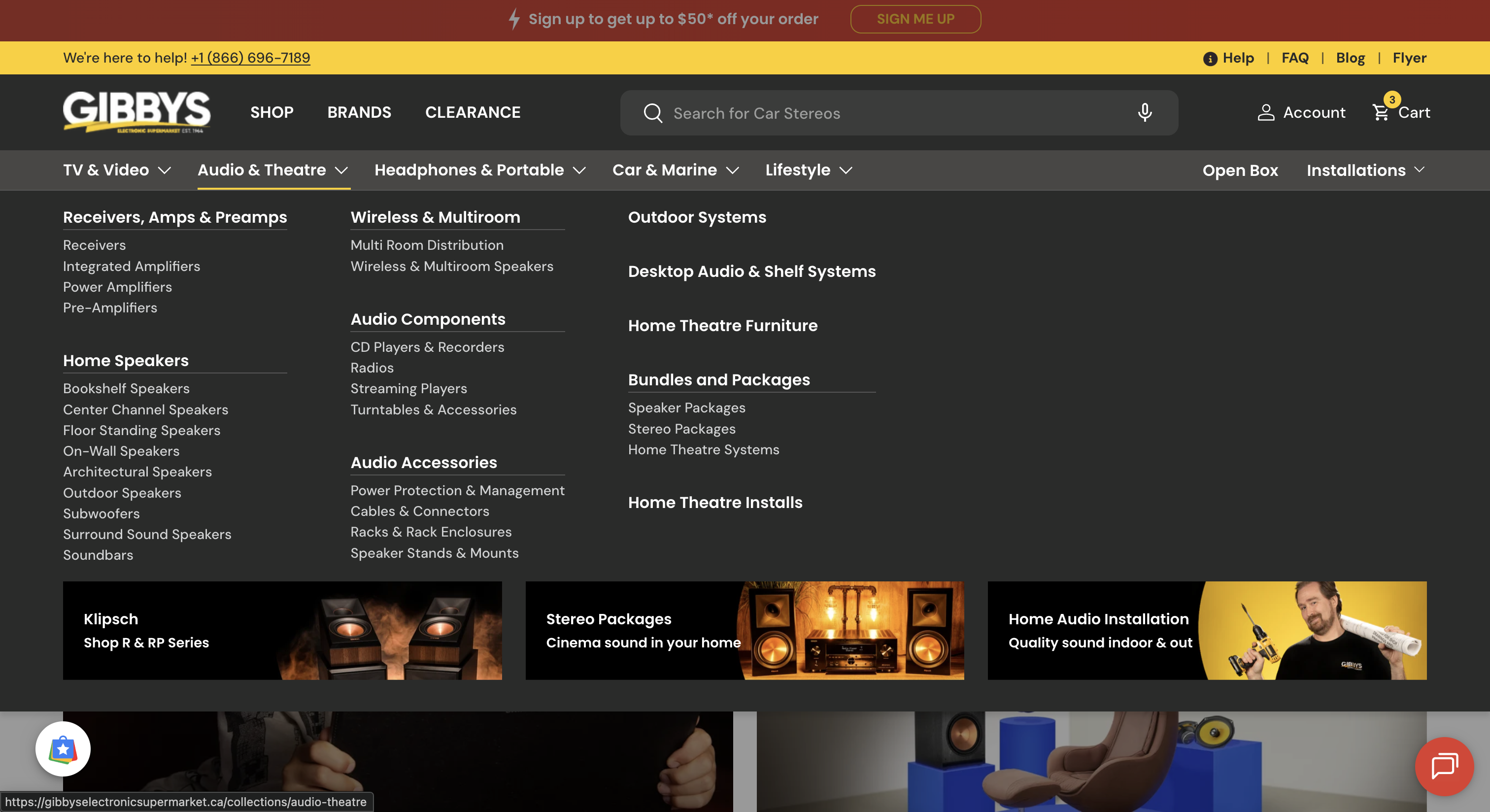Open the Klipsch R & RP Series banner

282,630
